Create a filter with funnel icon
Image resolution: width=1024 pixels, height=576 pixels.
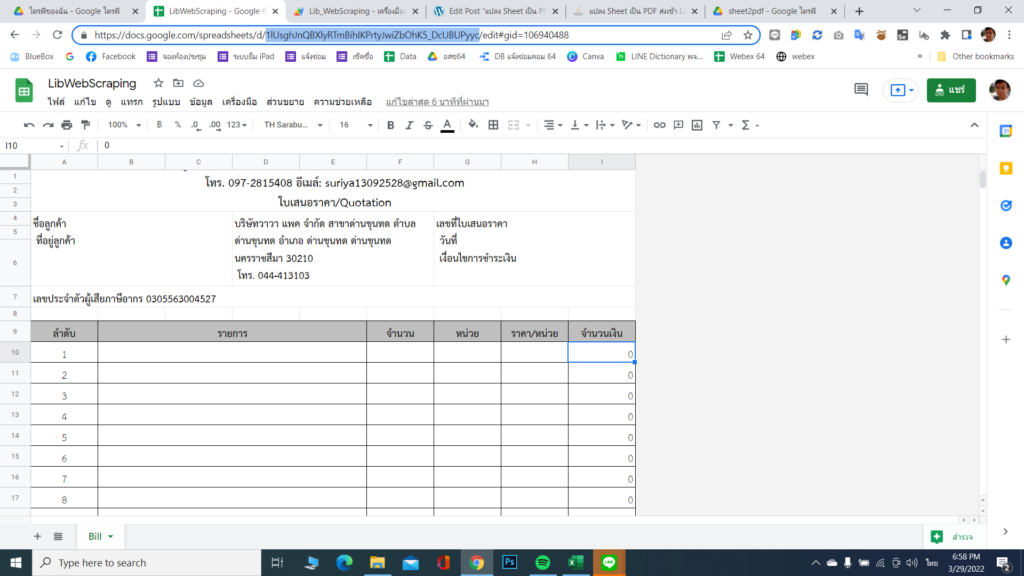point(716,125)
